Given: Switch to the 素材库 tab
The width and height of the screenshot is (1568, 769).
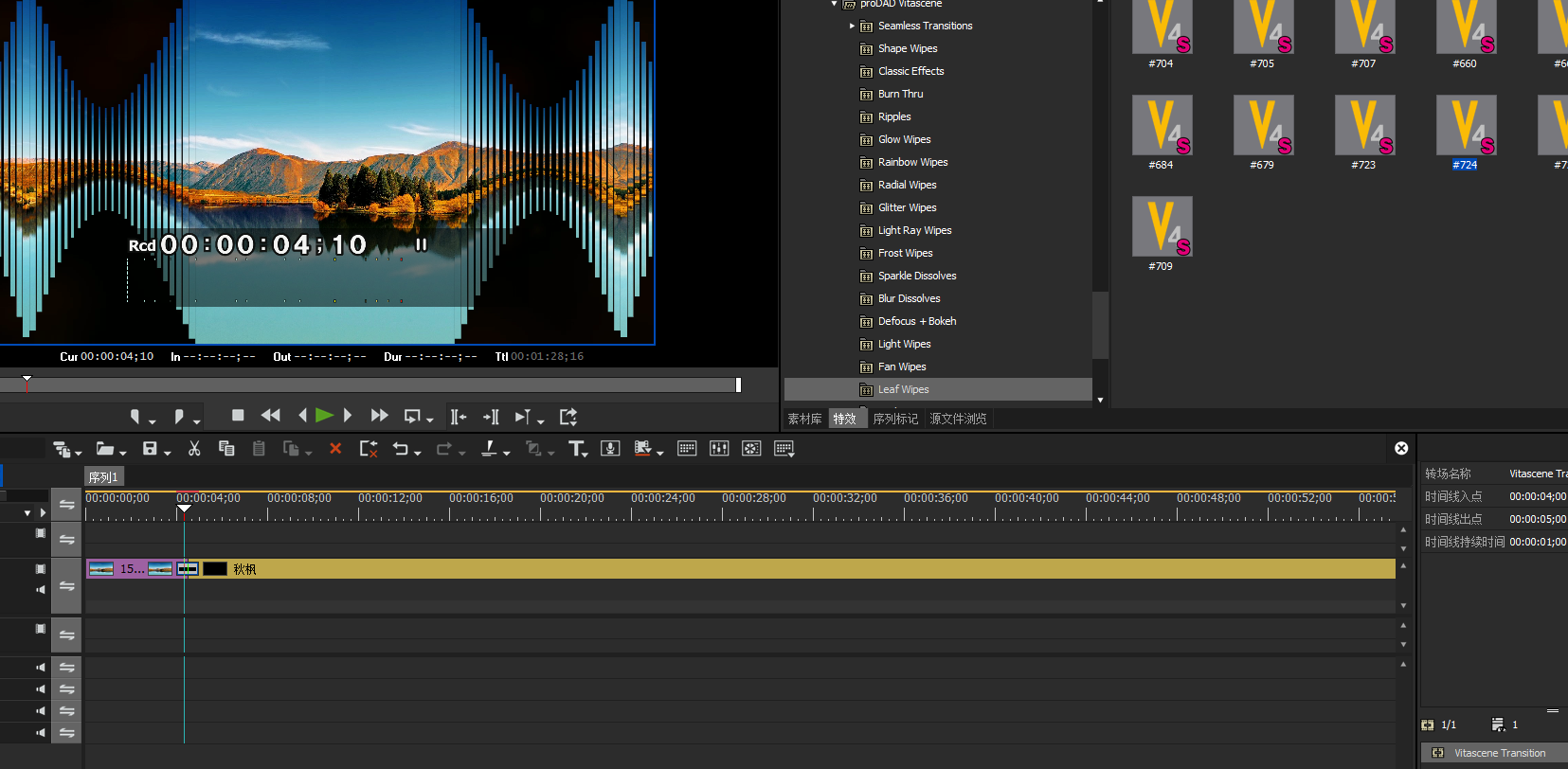Looking at the screenshot, I should [x=805, y=419].
